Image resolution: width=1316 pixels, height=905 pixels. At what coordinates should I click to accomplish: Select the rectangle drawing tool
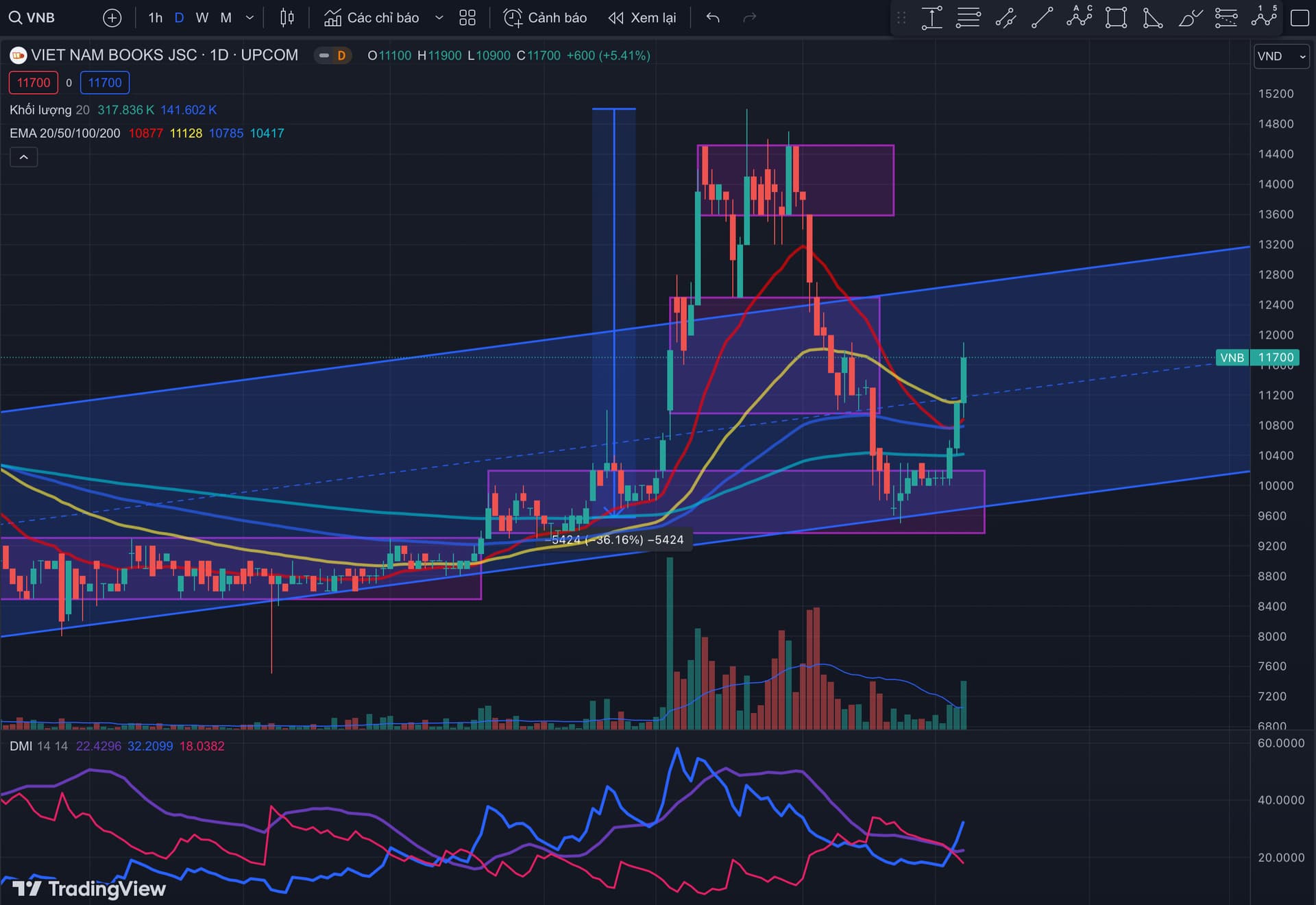click(1116, 18)
